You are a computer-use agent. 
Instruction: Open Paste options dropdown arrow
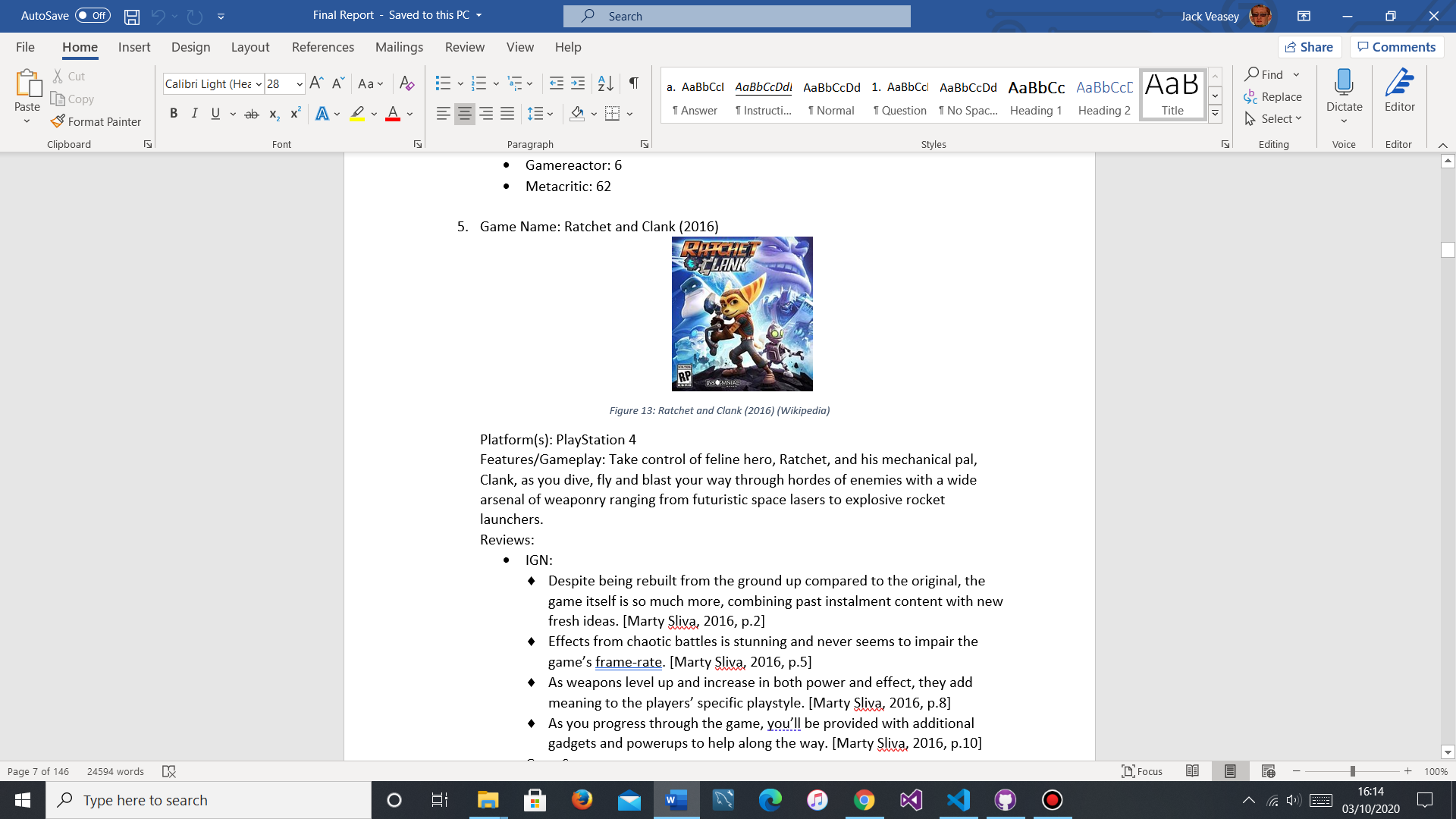pos(27,121)
